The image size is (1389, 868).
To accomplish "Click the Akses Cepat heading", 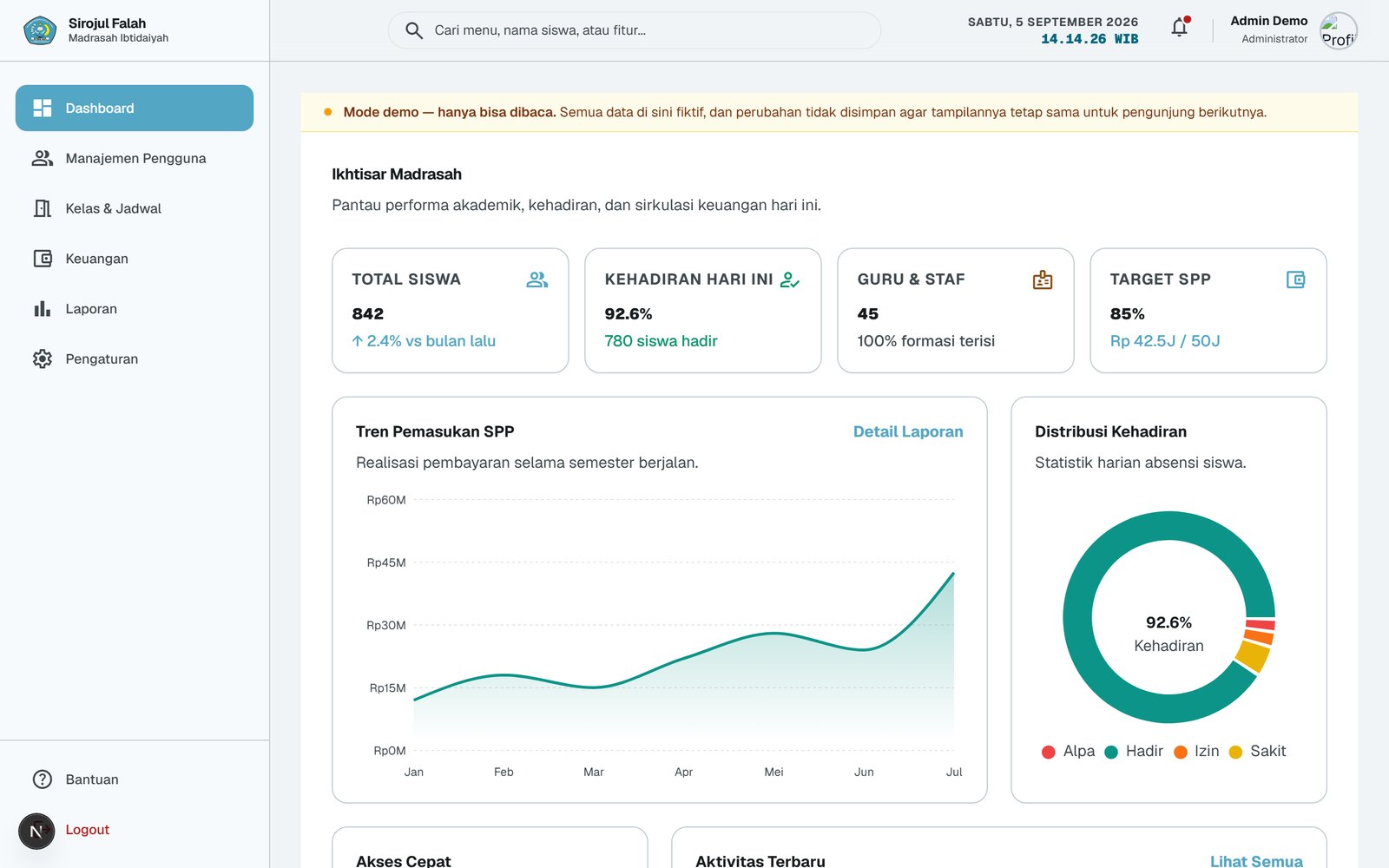I will pos(404,860).
